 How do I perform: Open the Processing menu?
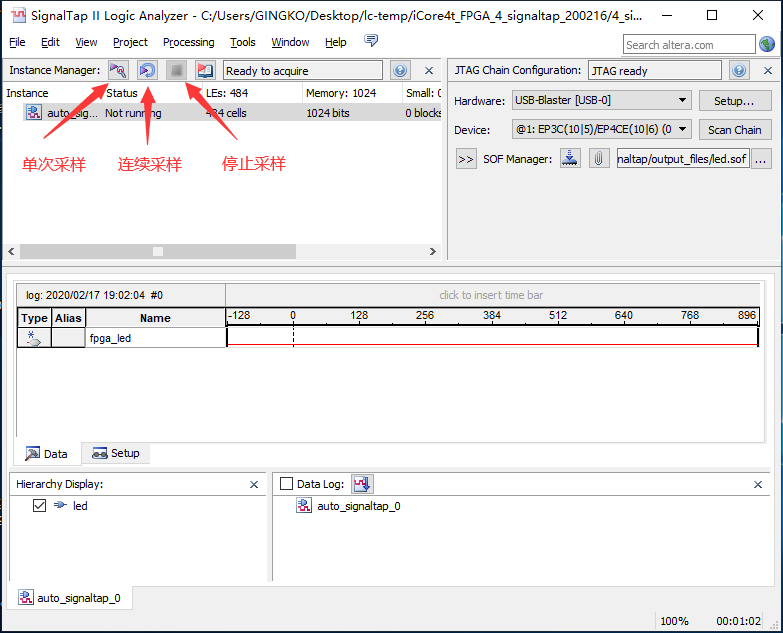[x=188, y=42]
